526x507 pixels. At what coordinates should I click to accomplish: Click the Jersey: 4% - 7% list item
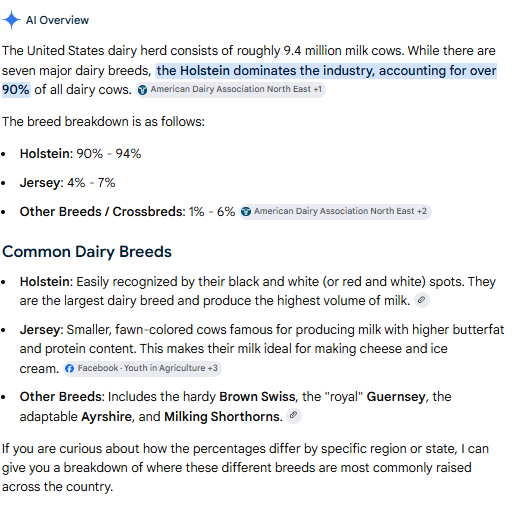pos(67,183)
